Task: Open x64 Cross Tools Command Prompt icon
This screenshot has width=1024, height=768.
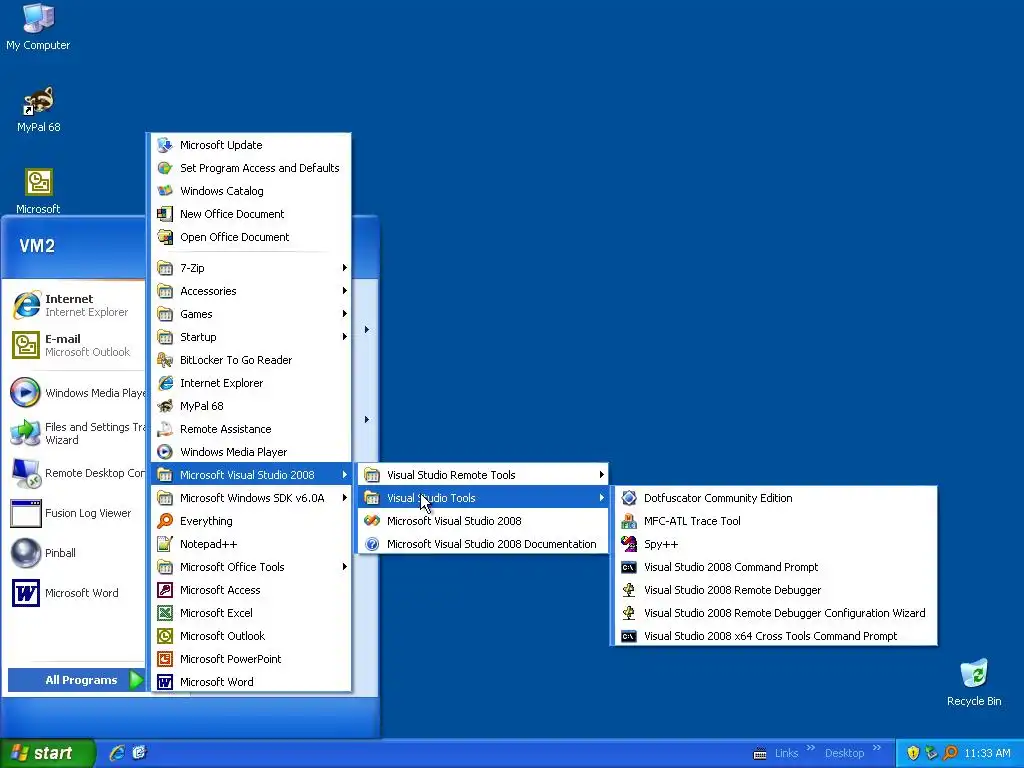Action: click(629, 636)
